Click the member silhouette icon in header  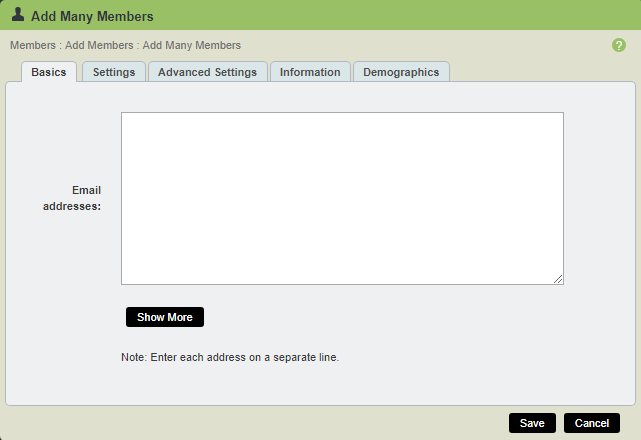tap(18, 15)
